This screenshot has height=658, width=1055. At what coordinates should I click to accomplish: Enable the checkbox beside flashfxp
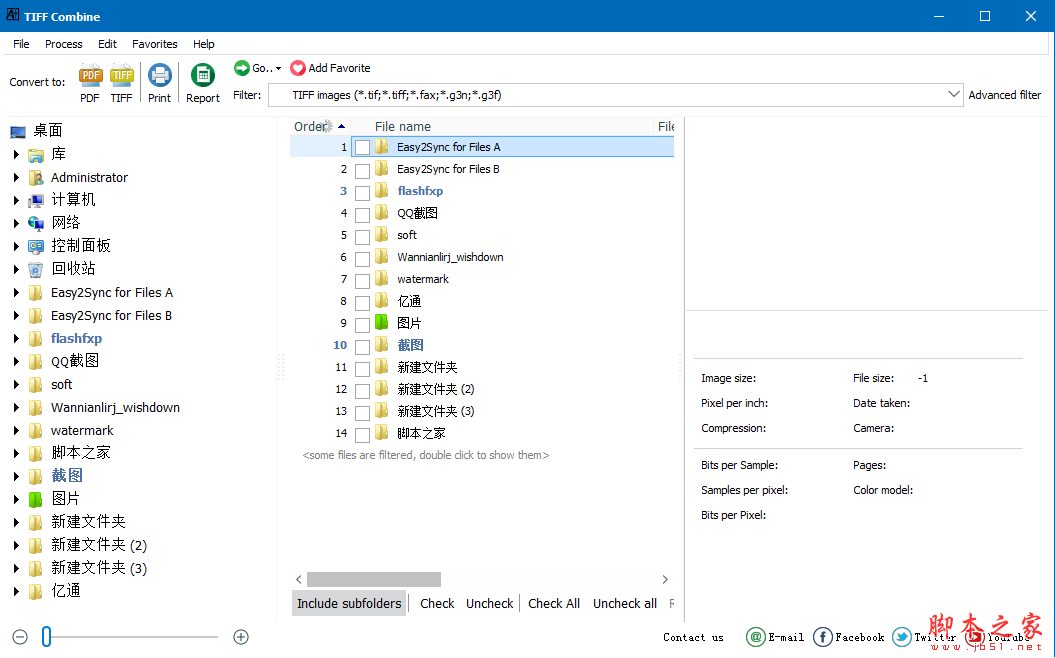pyautogui.click(x=364, y=191)
